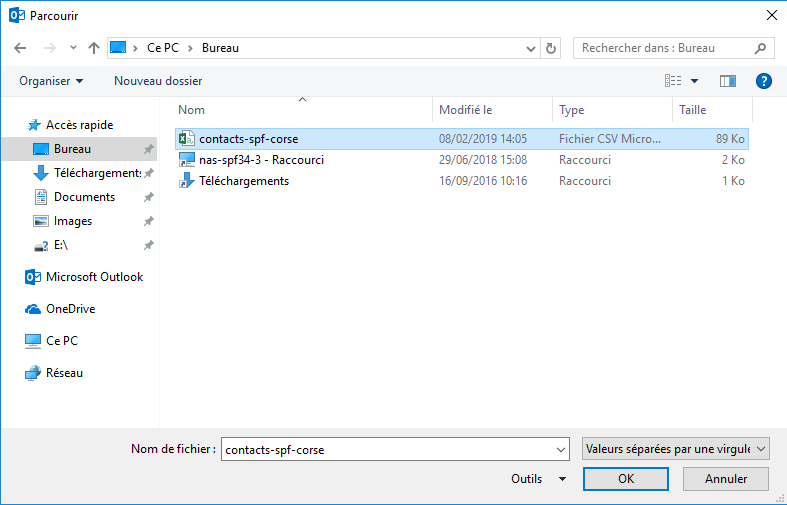787x505 pixels.
Task: Expand the view options dropdown arrow
Action: click(x=695, y=81)
